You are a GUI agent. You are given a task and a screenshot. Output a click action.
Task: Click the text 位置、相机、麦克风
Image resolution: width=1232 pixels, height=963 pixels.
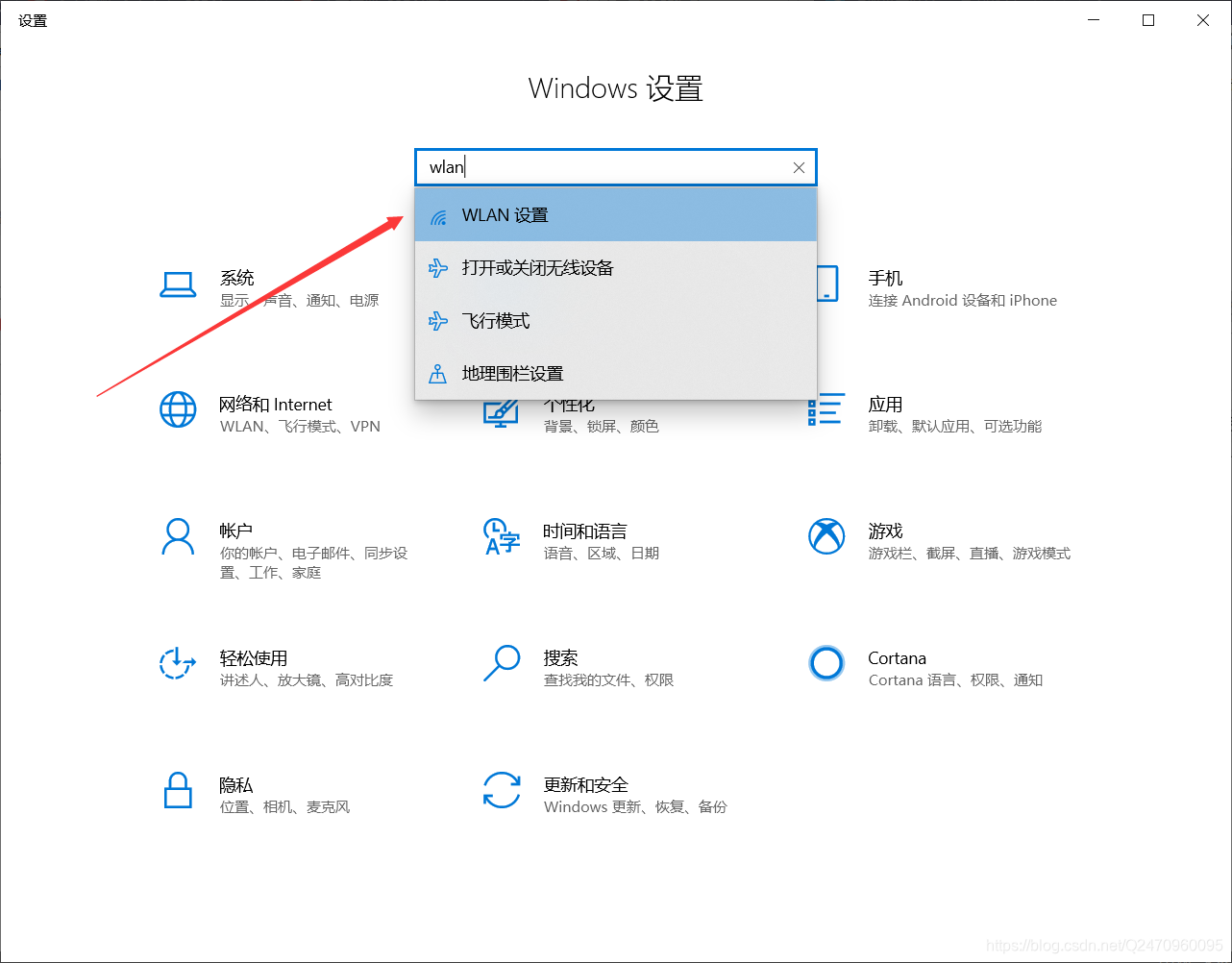click(285, 807)
